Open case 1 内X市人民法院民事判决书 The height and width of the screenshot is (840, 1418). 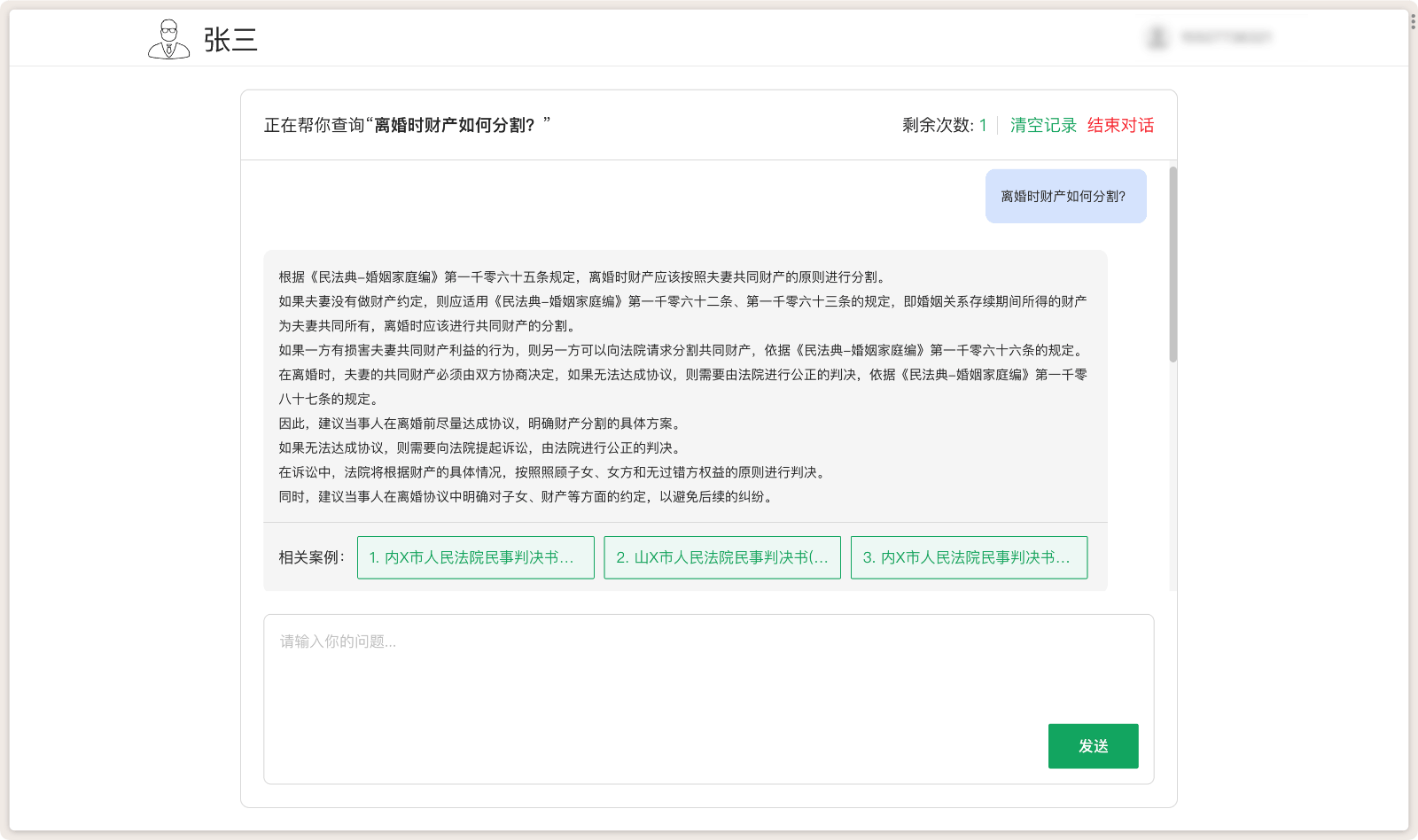tap(475, 557)
